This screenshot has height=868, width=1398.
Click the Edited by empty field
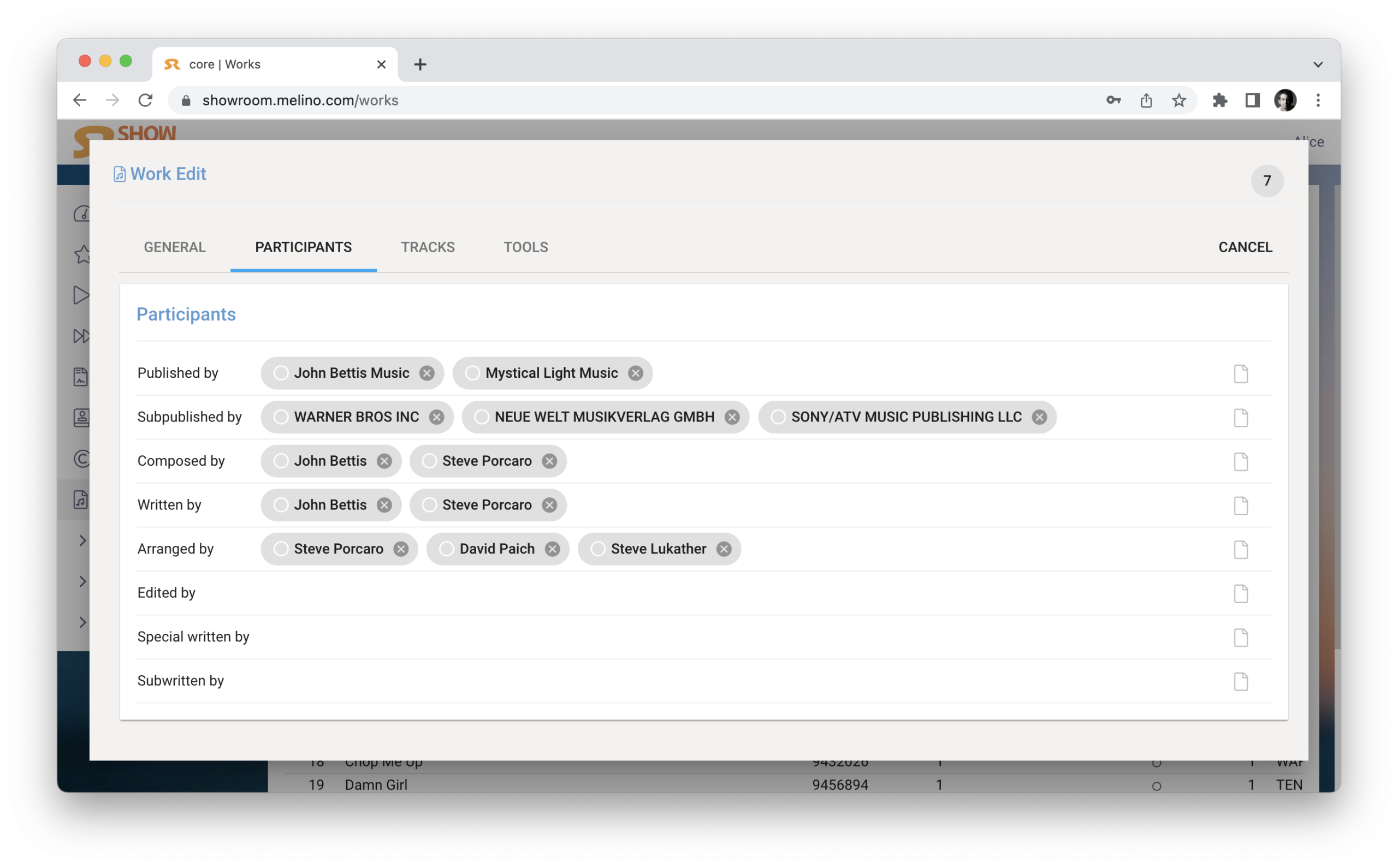[741, 593]
